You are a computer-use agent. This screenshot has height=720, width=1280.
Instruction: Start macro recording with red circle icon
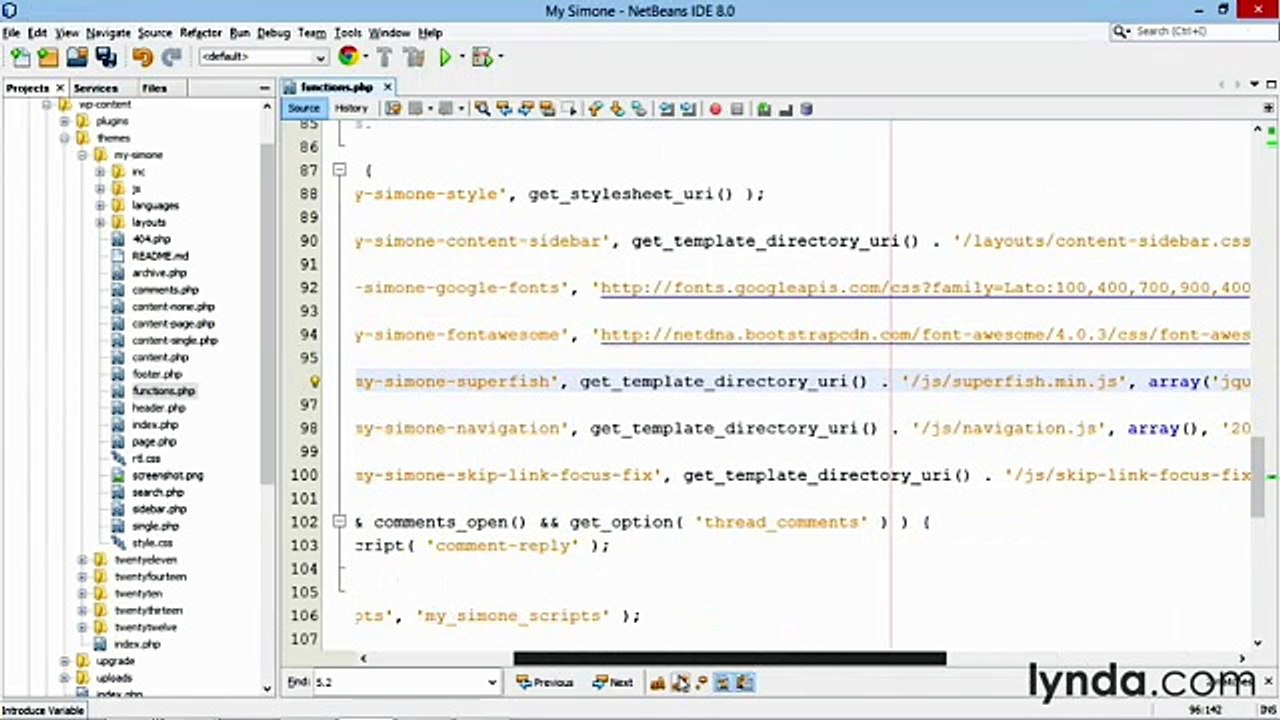tap(715, 109)
